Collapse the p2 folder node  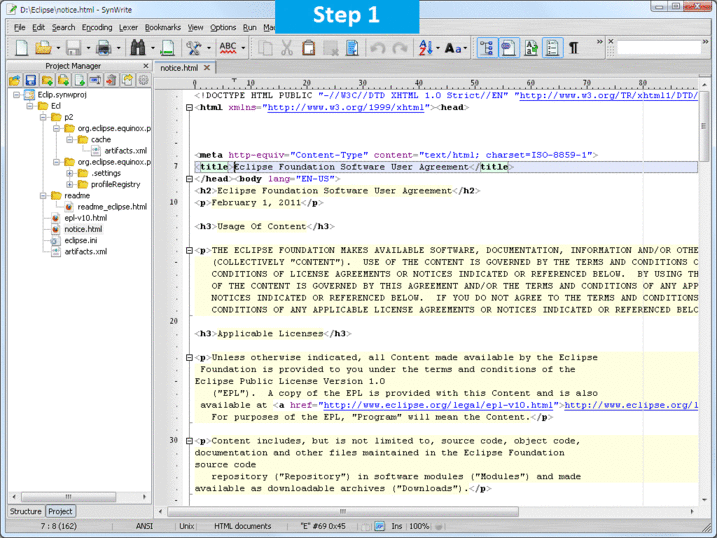pos(43,117)
